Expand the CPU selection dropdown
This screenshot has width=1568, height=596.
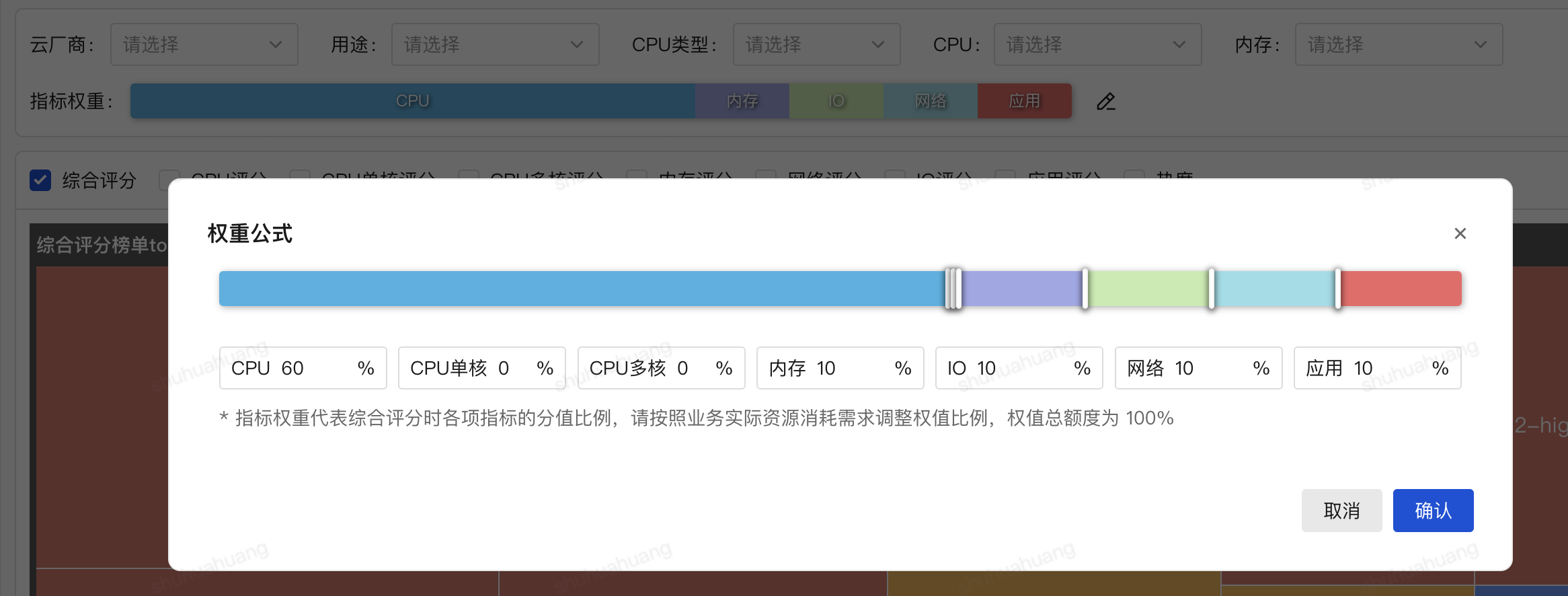(1097, 45)
